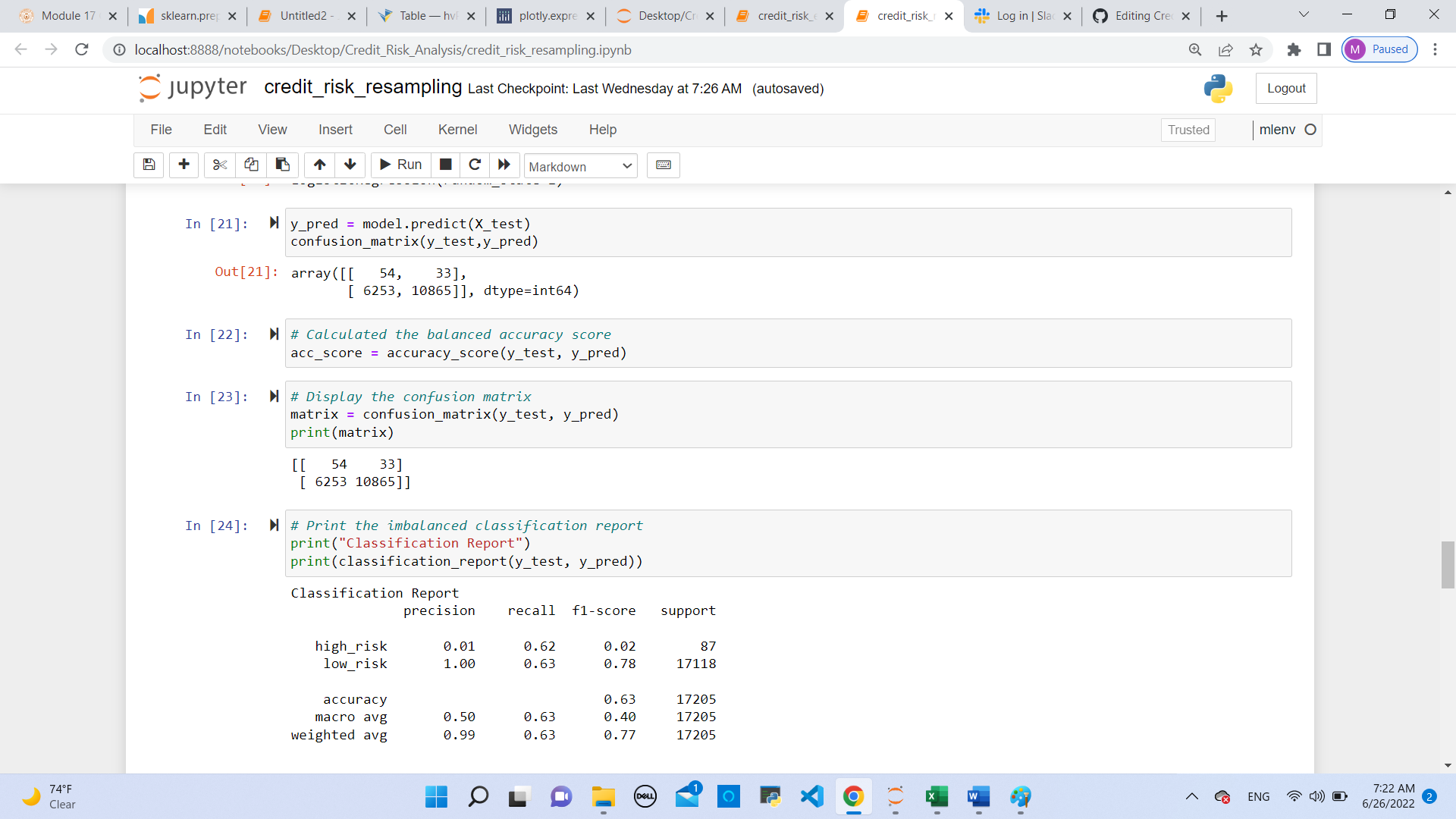Open the tab search chevron in Chrome
1456x819 pixels.
click(1304, 14)
